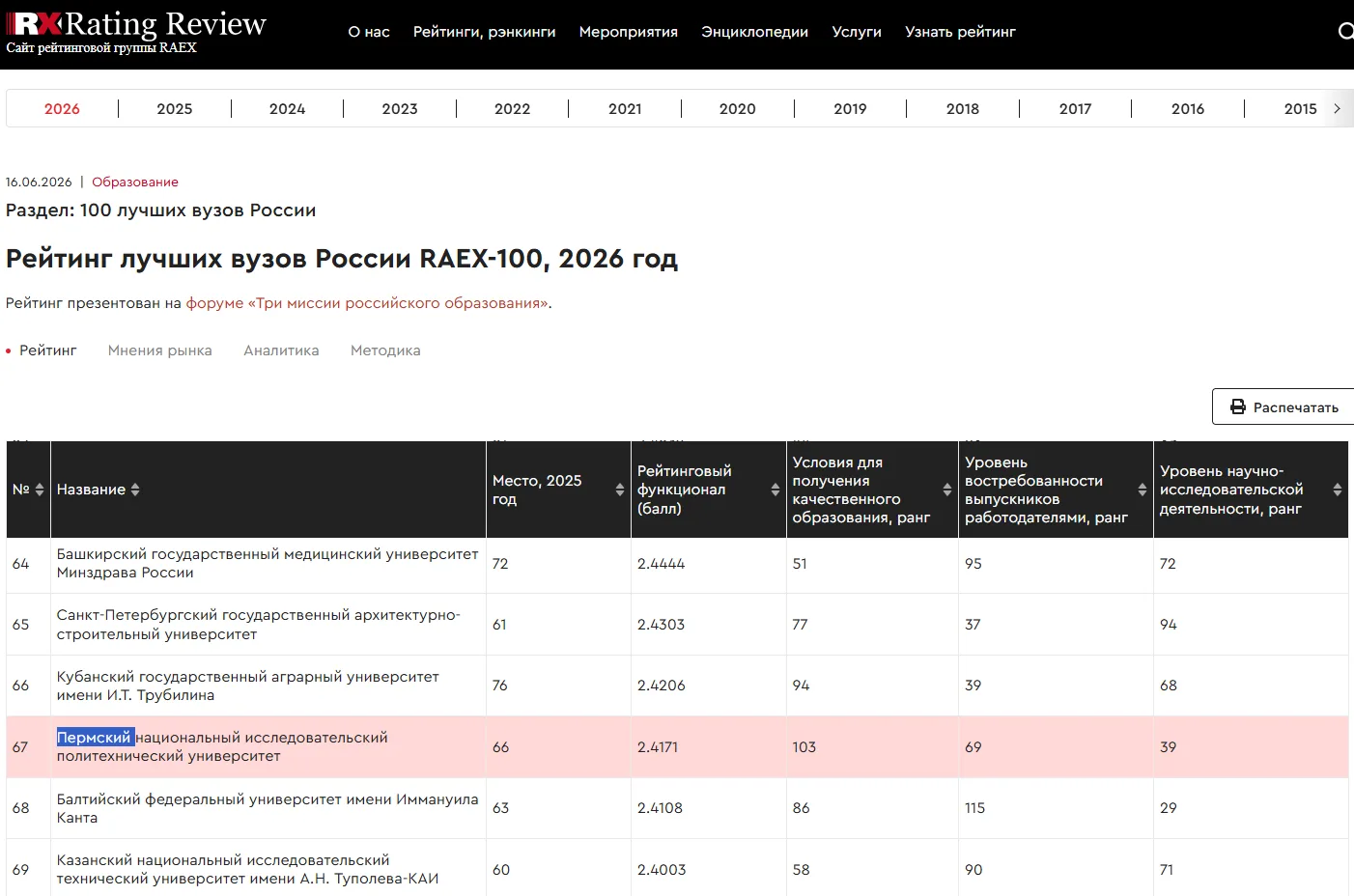
Task: Switch to the 2021 year tab
Action: click(x=625, y=109)
